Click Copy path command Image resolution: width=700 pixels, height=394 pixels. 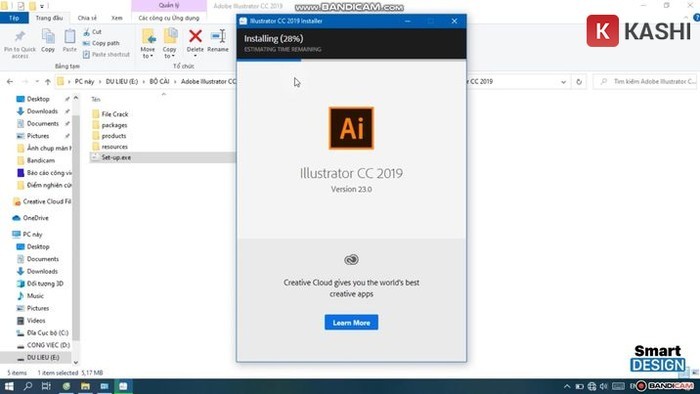pyautogui.click(x=101, y=43)
